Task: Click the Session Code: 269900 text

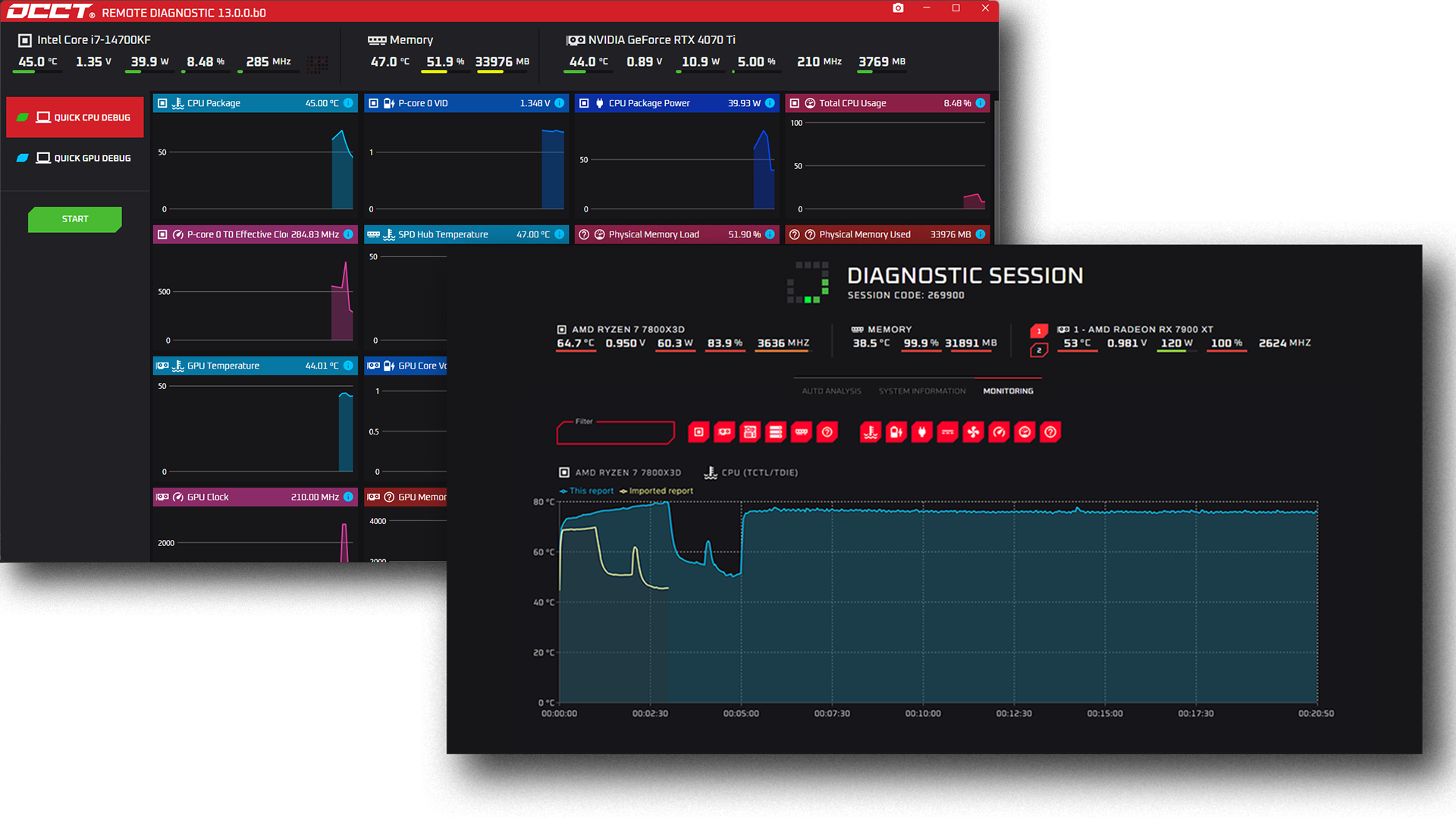Action: 905,295
